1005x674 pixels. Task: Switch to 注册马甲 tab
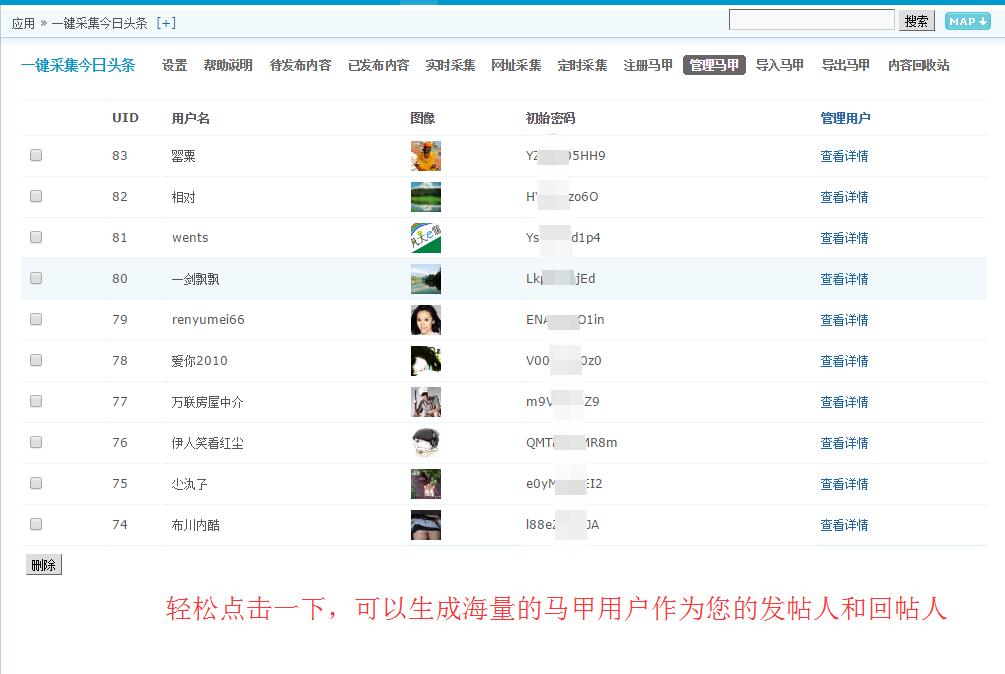click(648, 65)
